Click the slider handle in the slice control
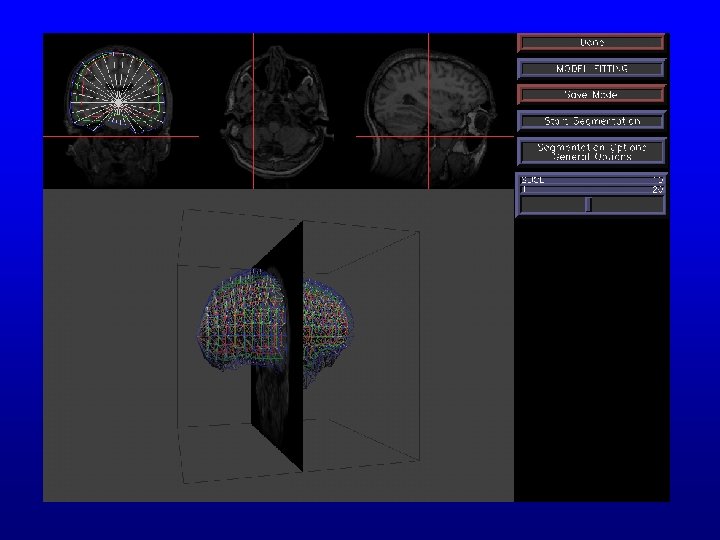The image size is (720, 540). coord(589,204)
